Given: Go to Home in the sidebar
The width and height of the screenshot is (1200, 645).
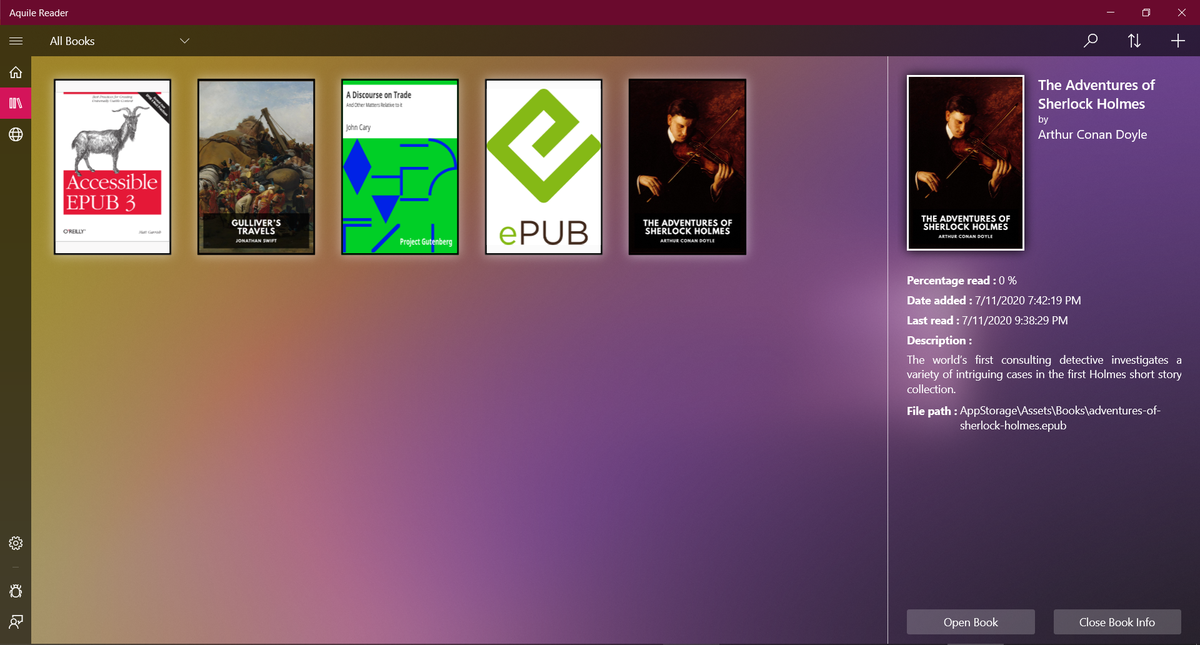Looking at the screenshot, I should 15,73.
